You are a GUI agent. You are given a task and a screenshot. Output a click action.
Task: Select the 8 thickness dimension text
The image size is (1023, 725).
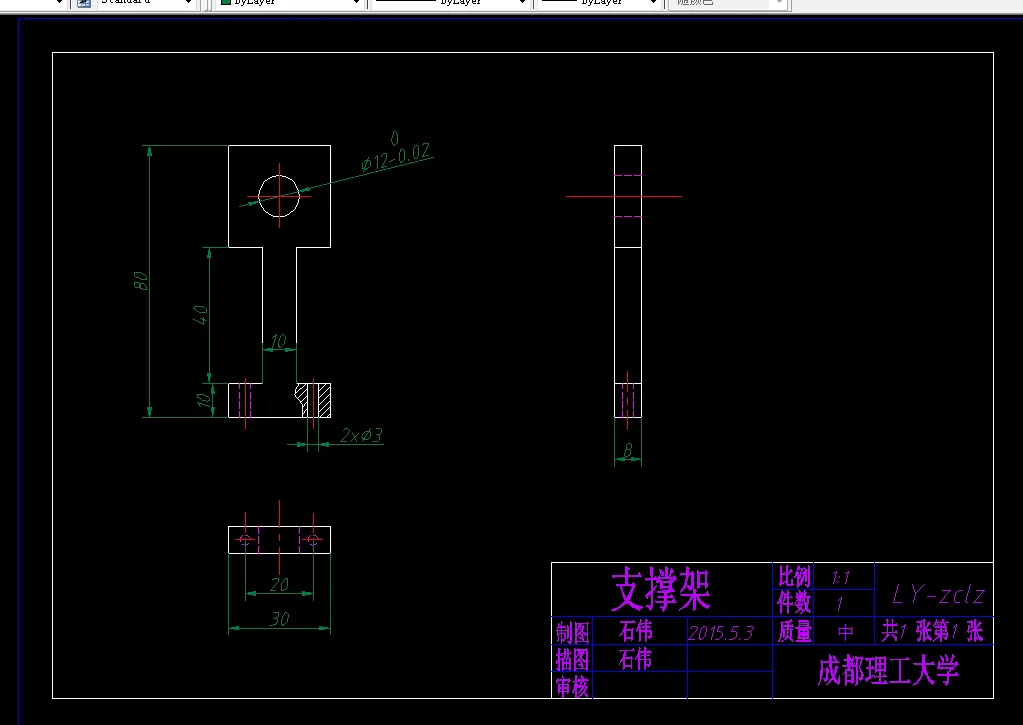point(628,450)
